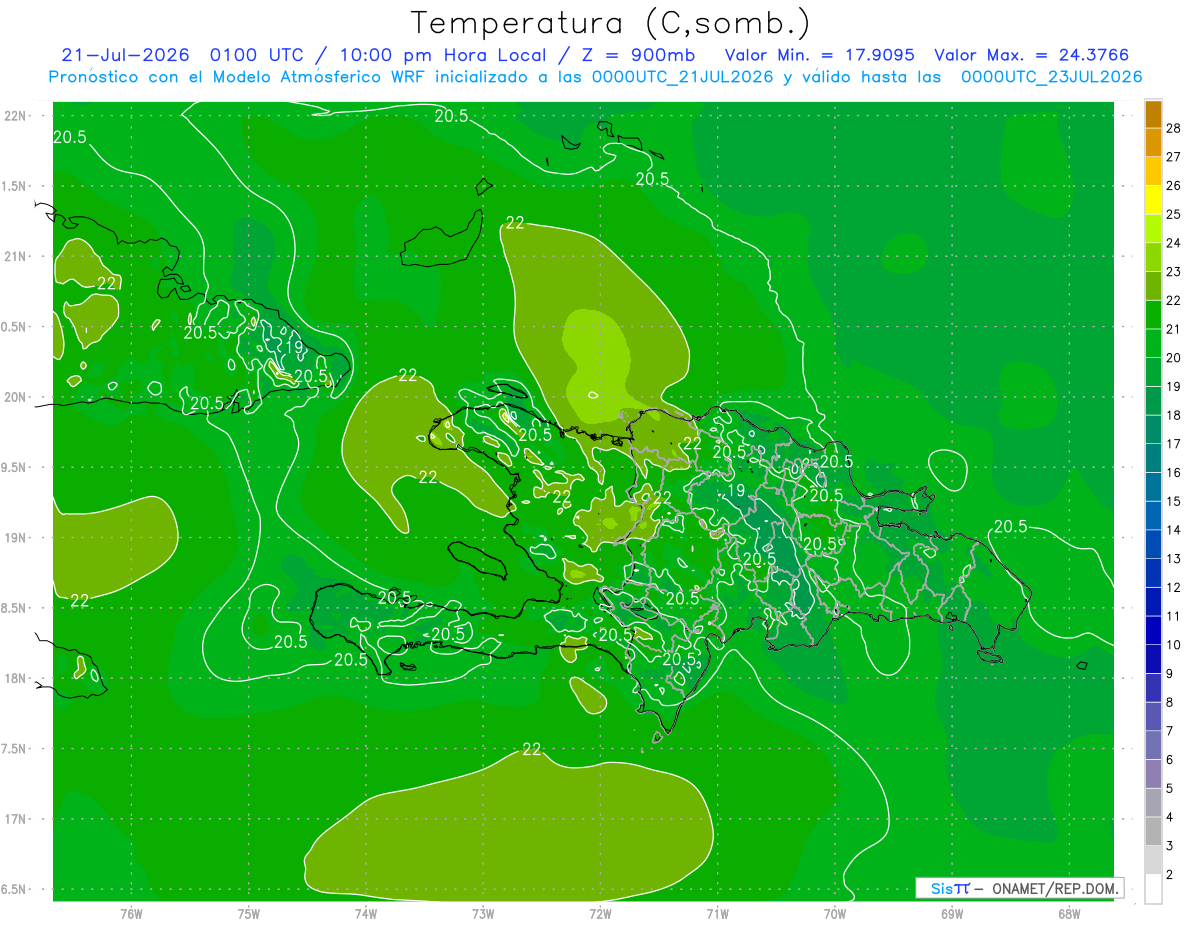
Task: Click 'Valor Min. = 17.9095' value
Action: pyautogui.click(x=819, y=55)
